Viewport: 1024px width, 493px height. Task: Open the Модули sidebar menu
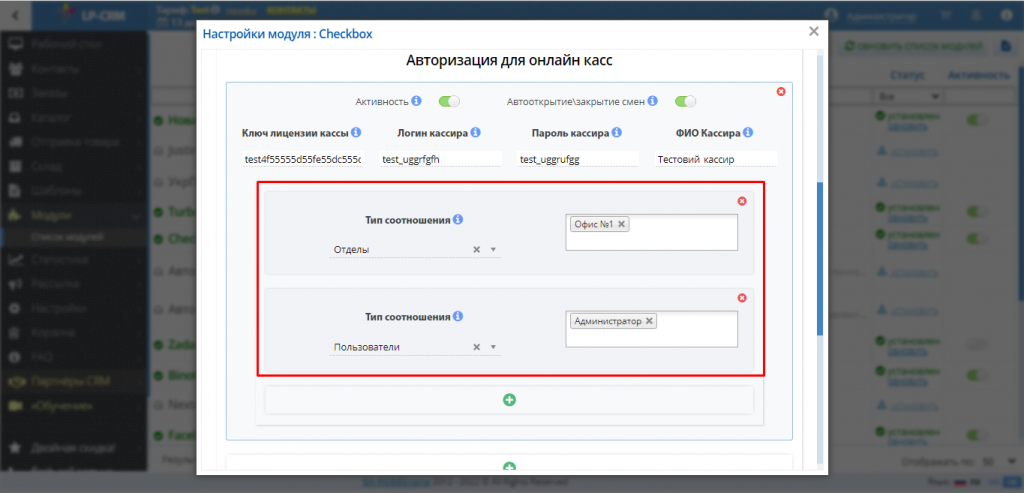(x=74, y=215)
